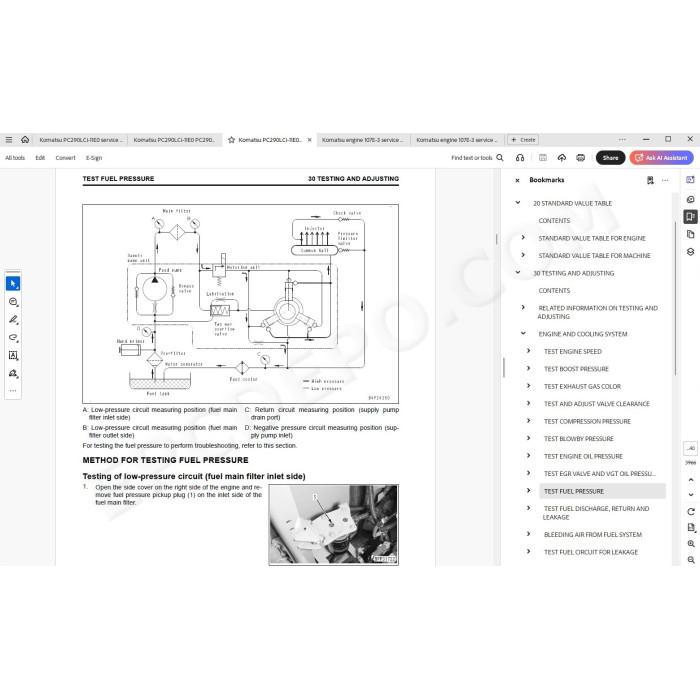
Task: Switch to second Komatsu PC290LCi-11E0 PC290 tab
Action: [x=175, y=140]
